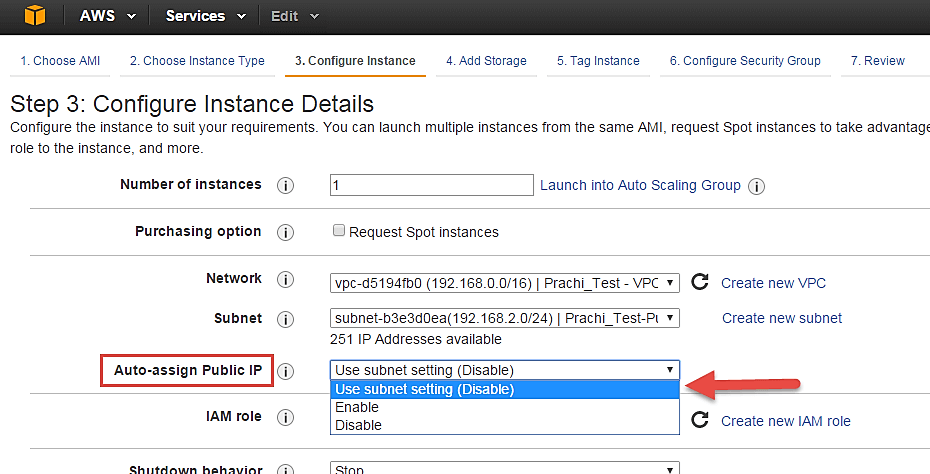Click the Number of instances field
Screen dimensions: 930x474
click(431, 185)
